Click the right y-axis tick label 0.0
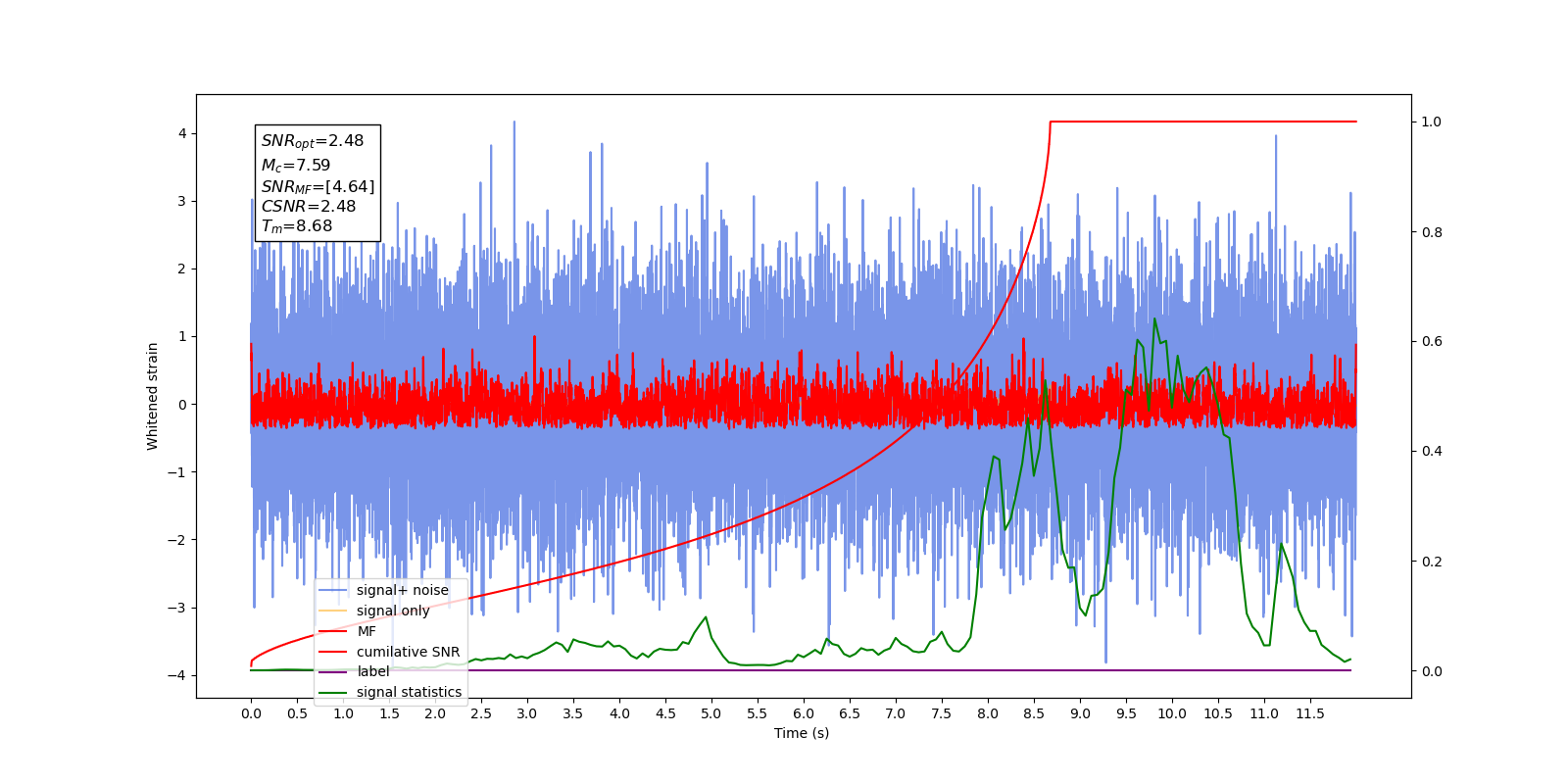 tap(1432, 671)
